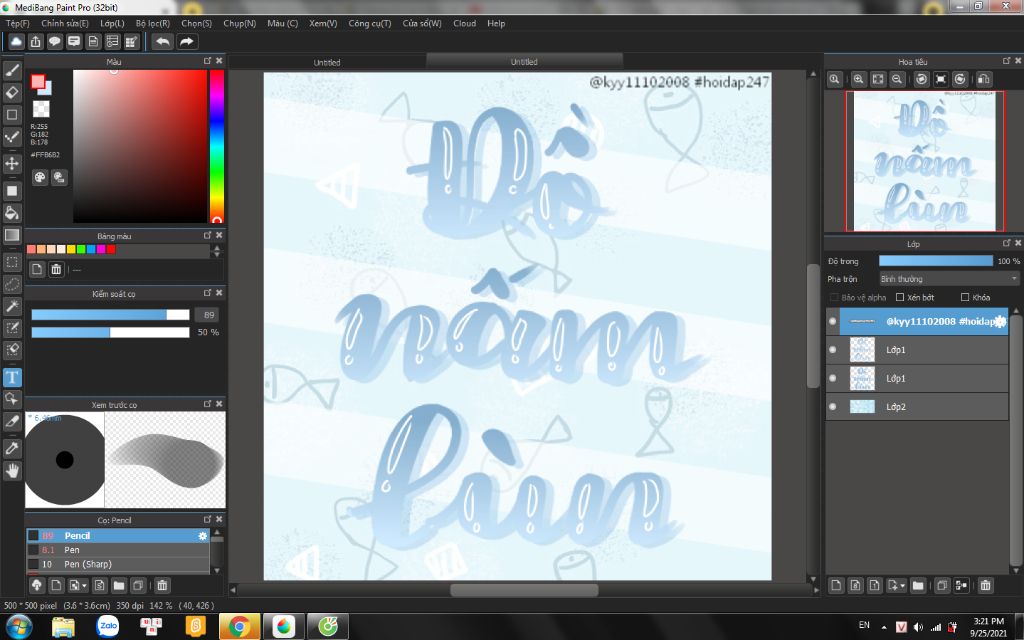
Task: Add new layer folder in Layers panel
Action: (x=918, y=585)
